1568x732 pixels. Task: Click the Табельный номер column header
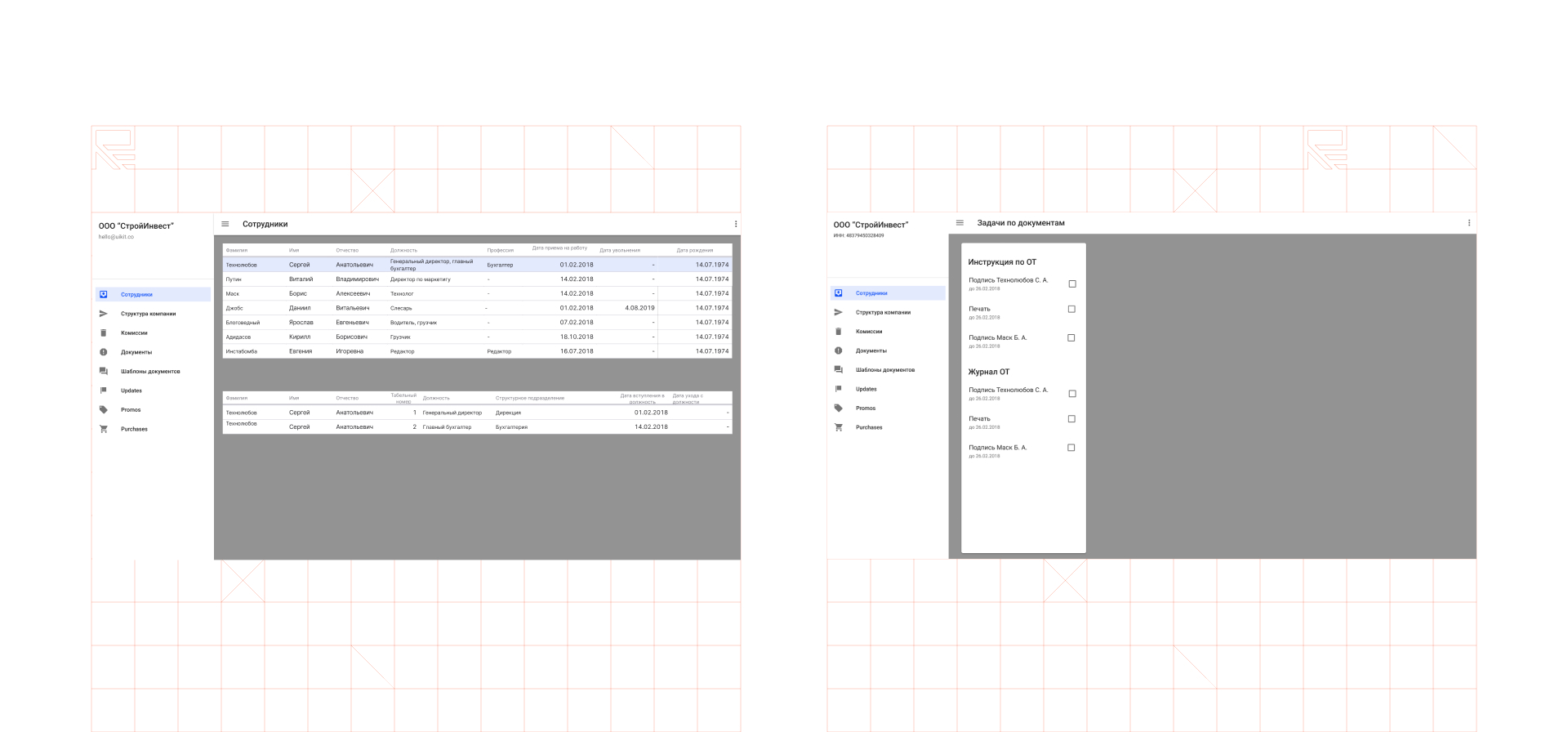(x=403, y=398)
